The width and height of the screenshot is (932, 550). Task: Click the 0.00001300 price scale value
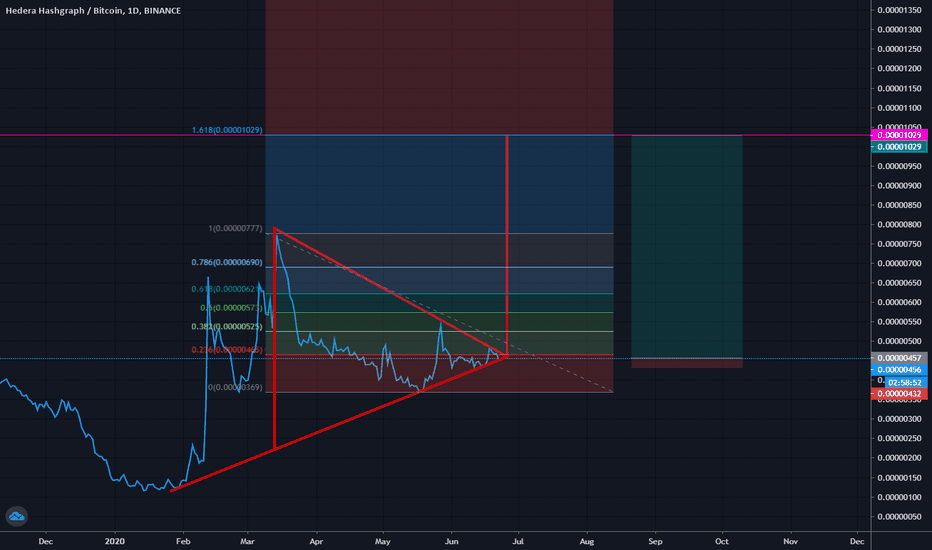coord(899,30)
